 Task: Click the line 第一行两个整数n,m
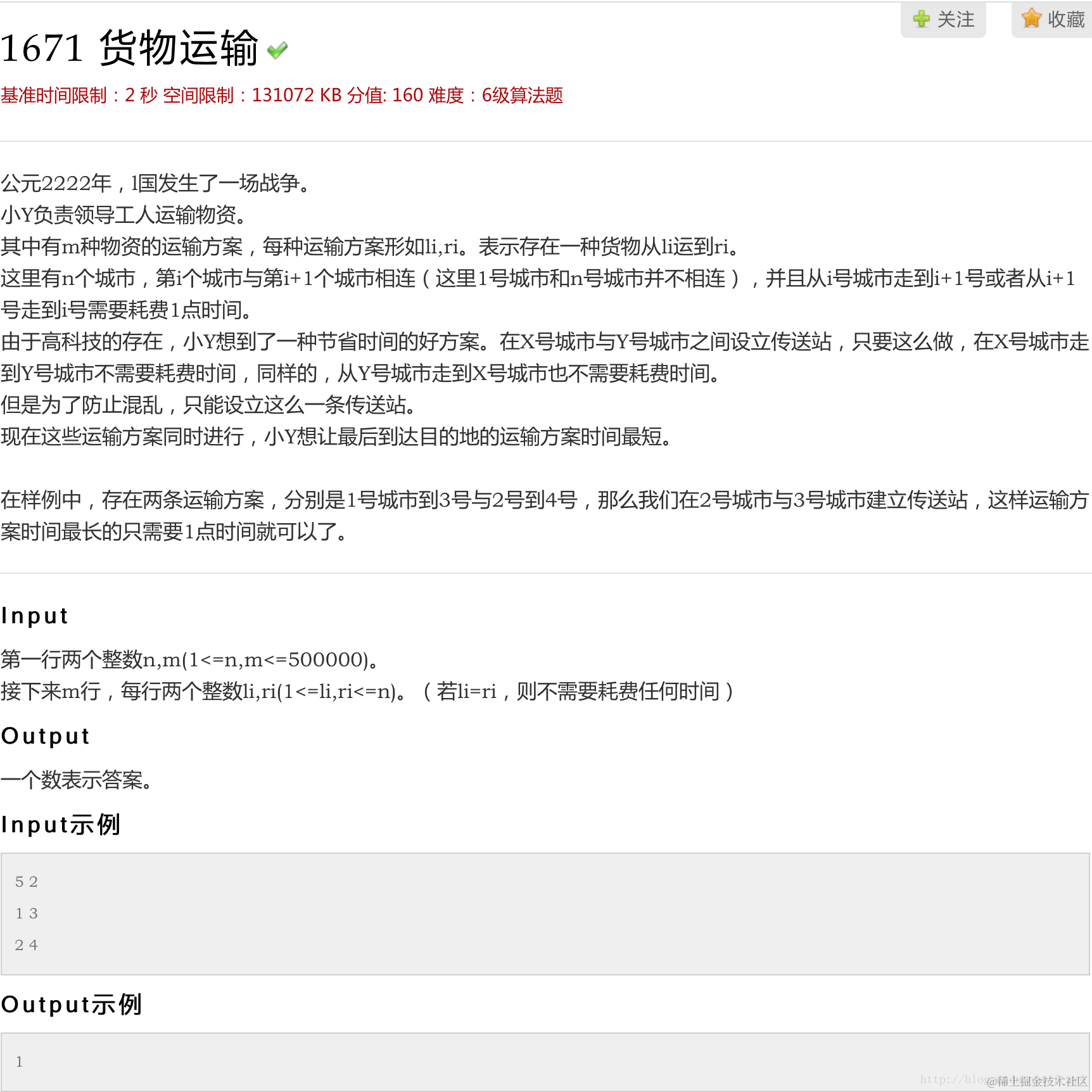point(190,660)
